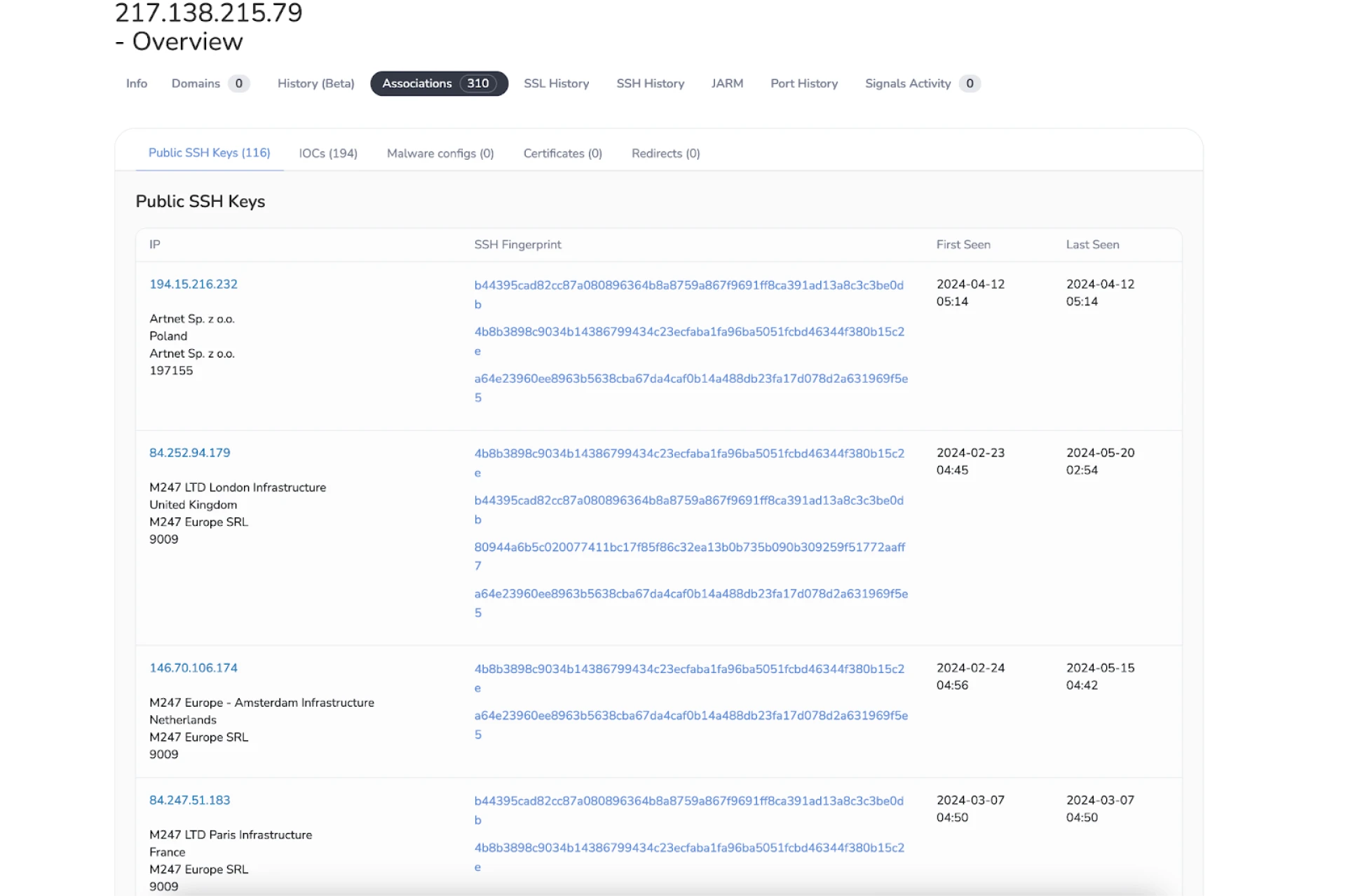Open the Info tab
Viewport: 1346px width, 896px height.
[136, 83]
